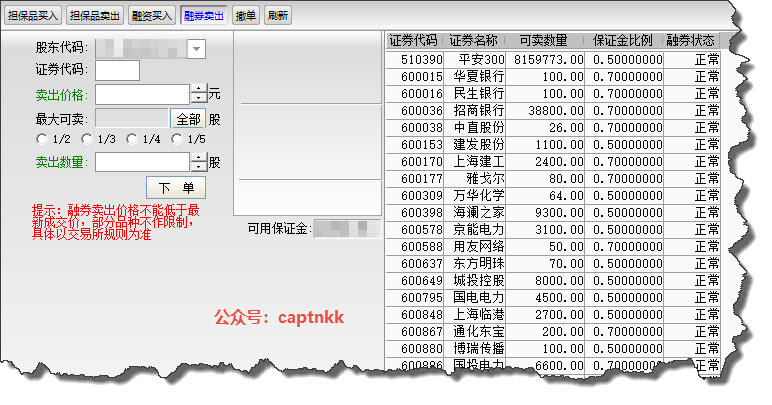Select the 国电电力 row
Screen dimensions: 772x405
[x=553, y=298]
